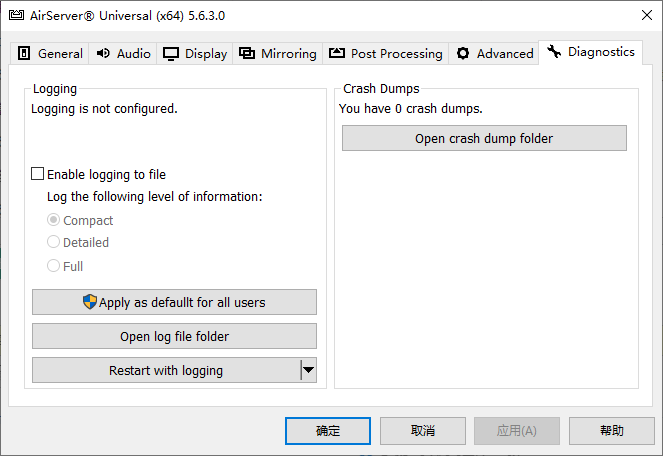Click the Mirroring tab icon
This screenshot has width=663, height=456.
point(247,54)
